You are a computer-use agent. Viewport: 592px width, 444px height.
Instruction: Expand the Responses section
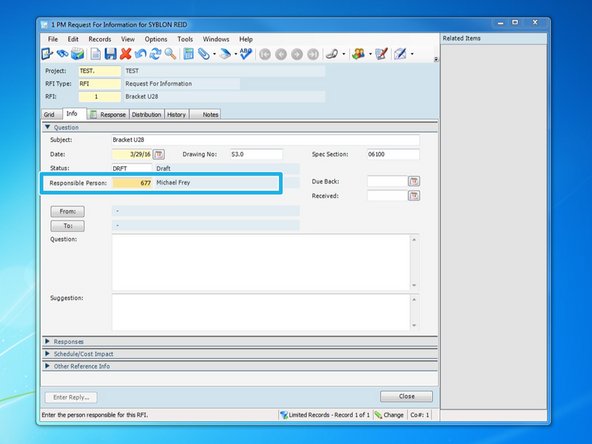[48, 341]
